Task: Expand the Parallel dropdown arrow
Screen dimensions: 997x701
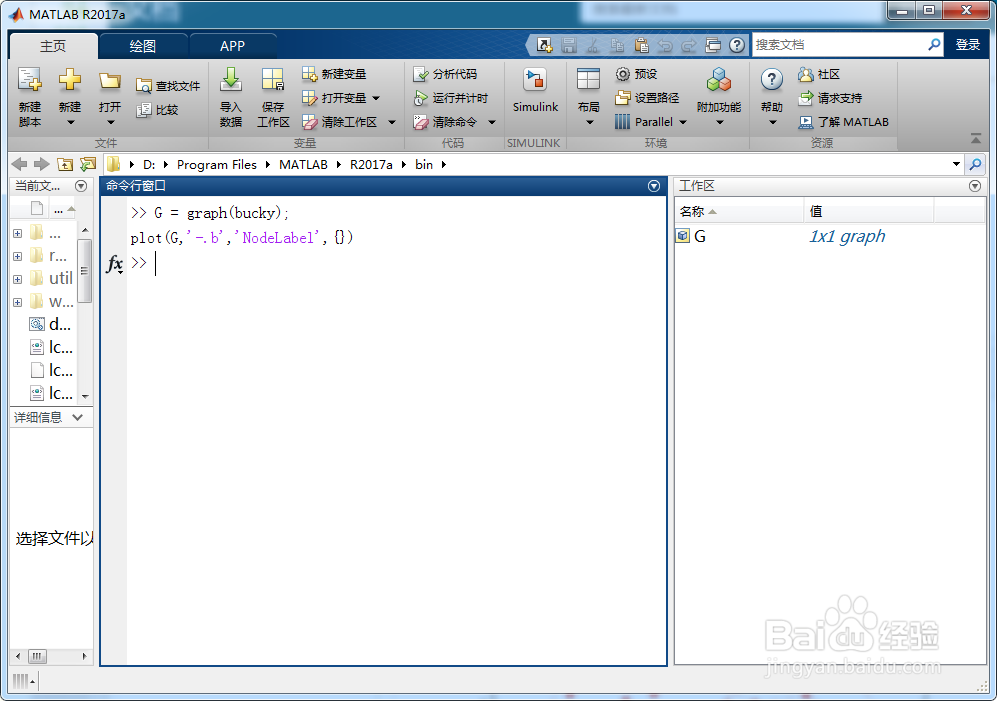Action: click(x=683, y=122)
